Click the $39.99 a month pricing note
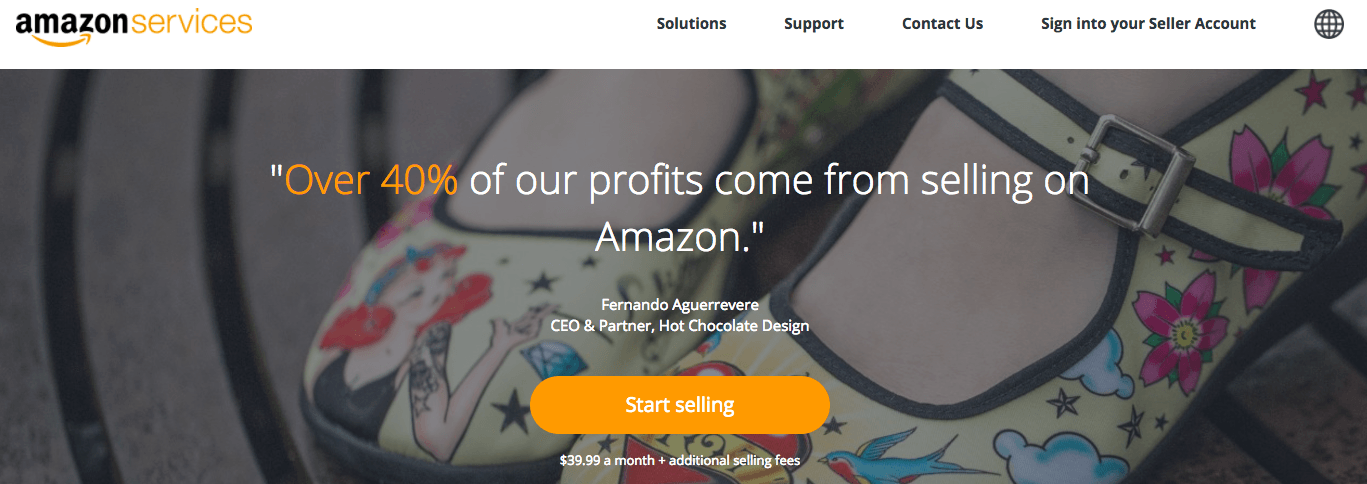Viewport: 1367px width, 484px height. [679, 461]
